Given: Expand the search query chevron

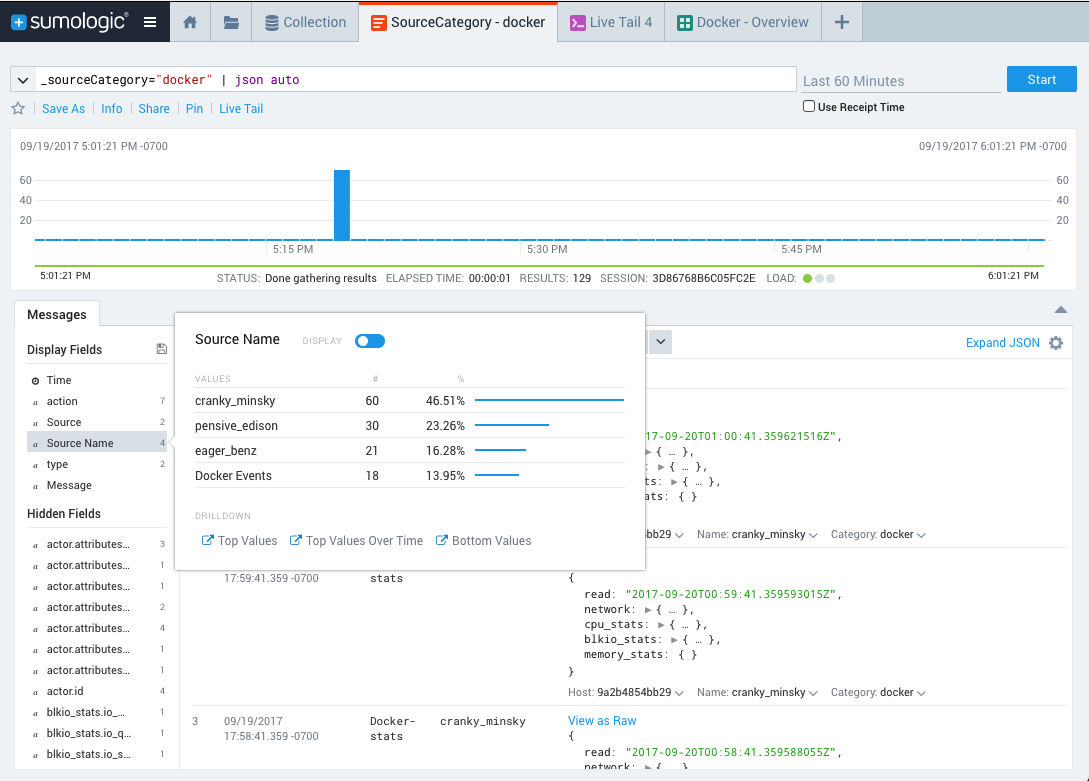Looking at the screenshot, I should tap(22, 78).
